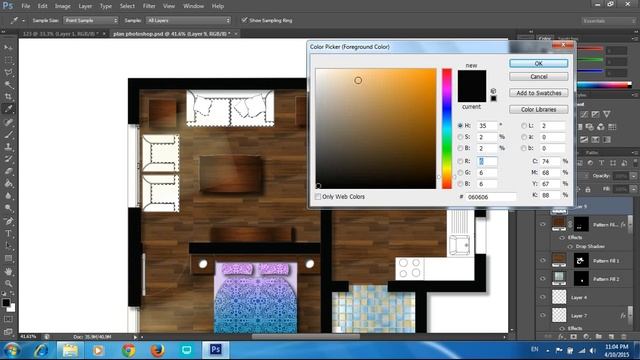640x360 pixels.
Task: Enable the Show Sampling Ring checkbox
Action: point(244,20)
